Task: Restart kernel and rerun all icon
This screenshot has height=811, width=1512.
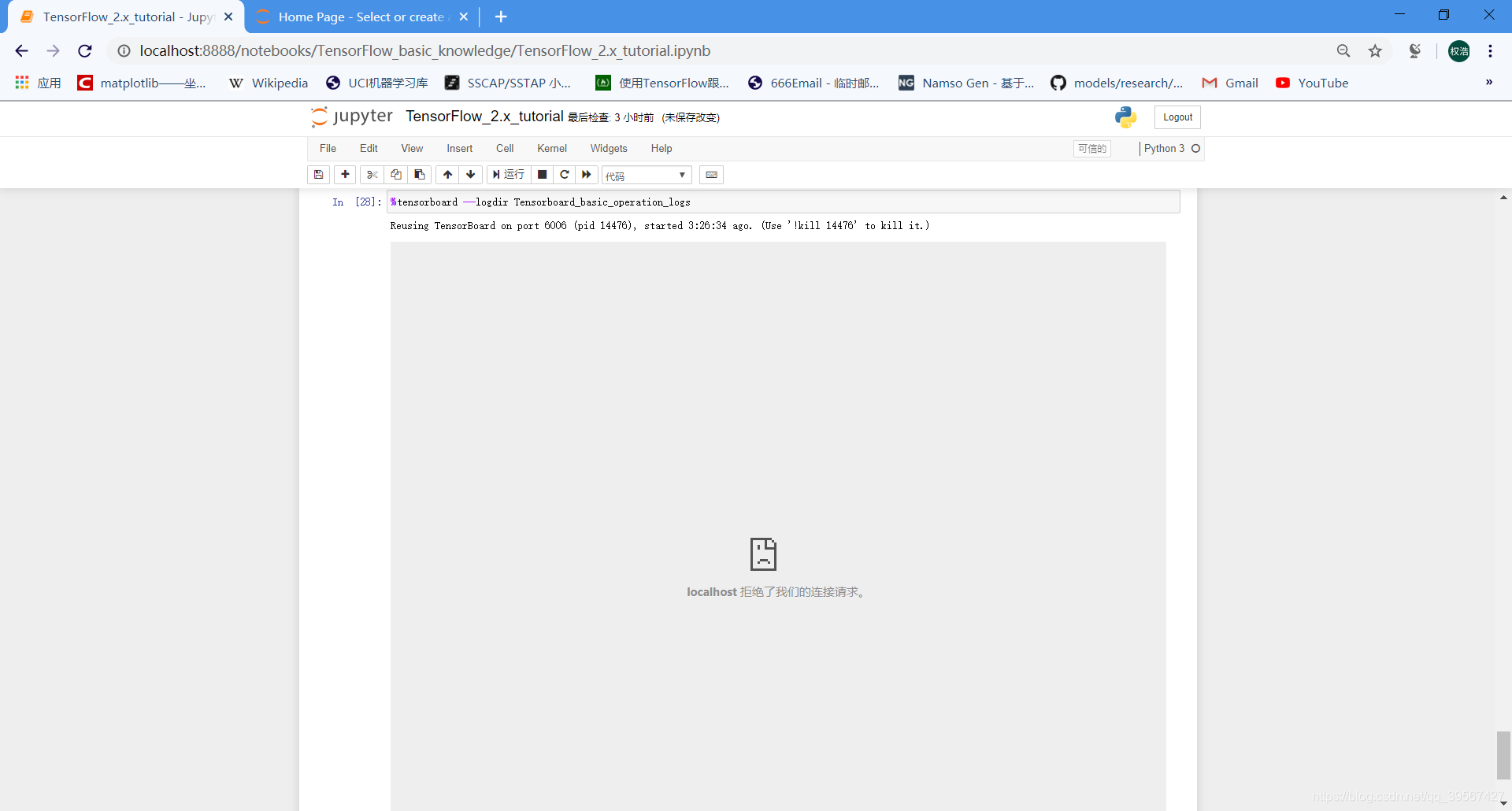Action: [x=587, y=175]
